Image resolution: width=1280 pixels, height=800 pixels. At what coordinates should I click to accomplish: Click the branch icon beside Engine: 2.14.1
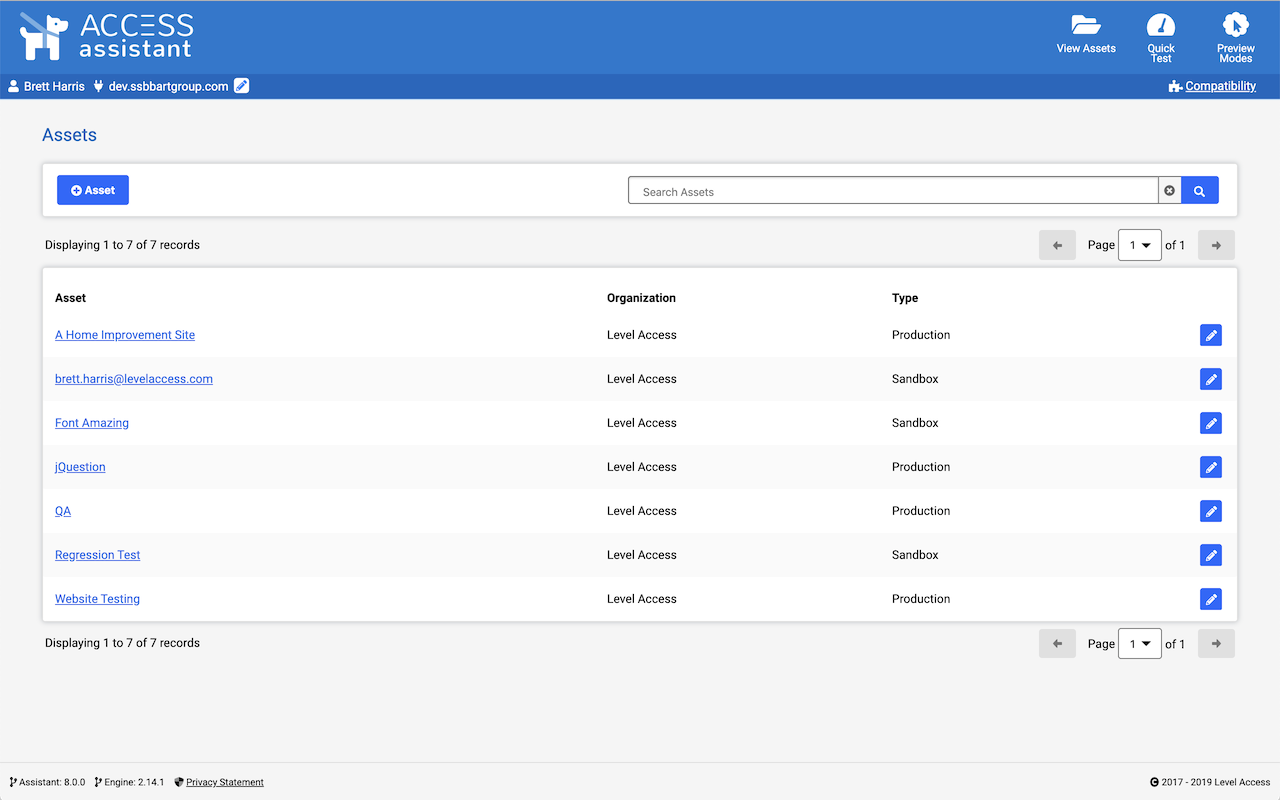[98, 782]
